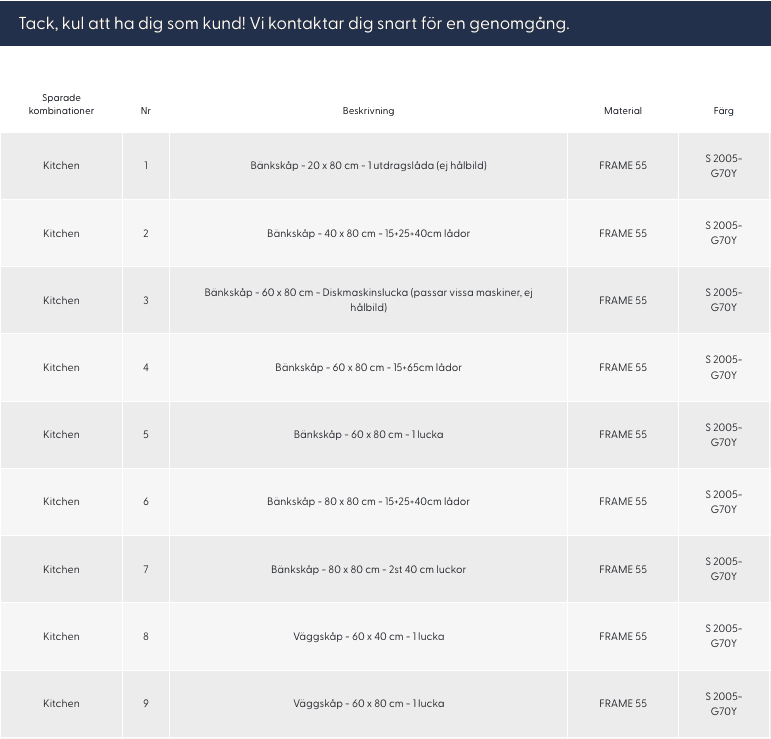The height and width of the screenshot is (739, 771).
Task: Select the Beskrivning column header
Action: click(x=368, y=111)
